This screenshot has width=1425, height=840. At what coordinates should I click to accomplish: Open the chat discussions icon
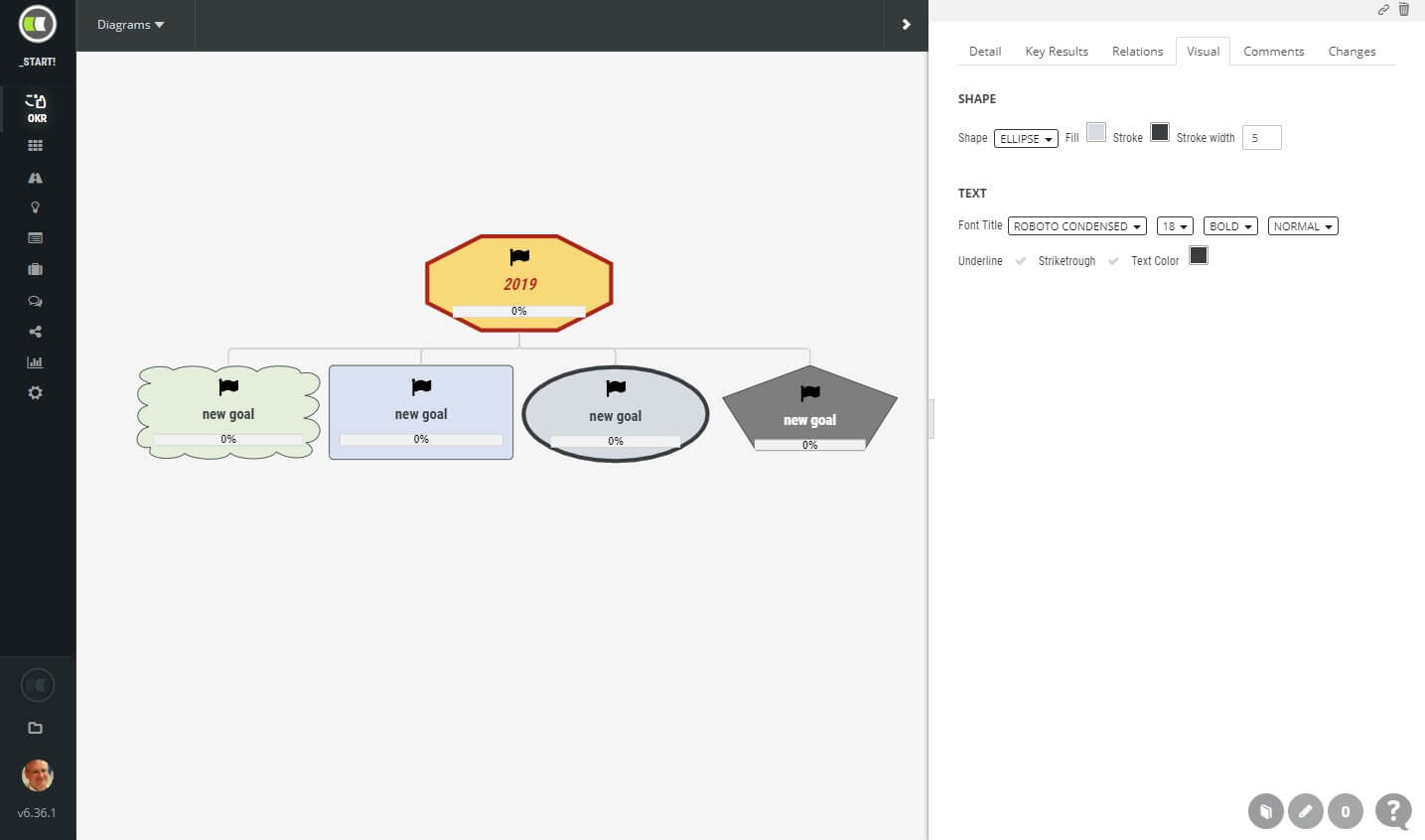[x=35, y=300]
